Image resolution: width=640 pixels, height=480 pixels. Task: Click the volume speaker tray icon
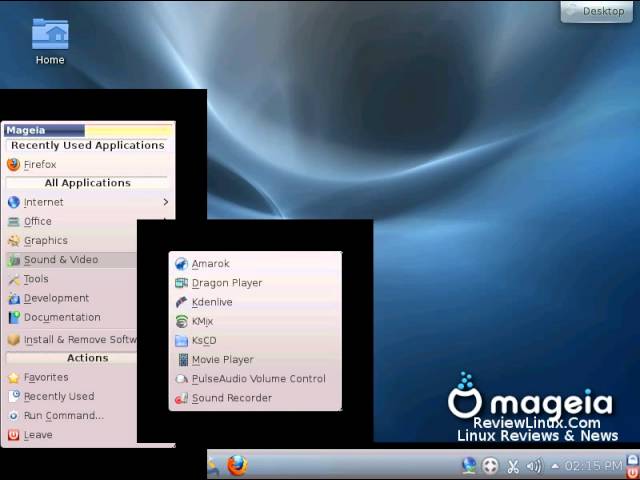[534, 465]
